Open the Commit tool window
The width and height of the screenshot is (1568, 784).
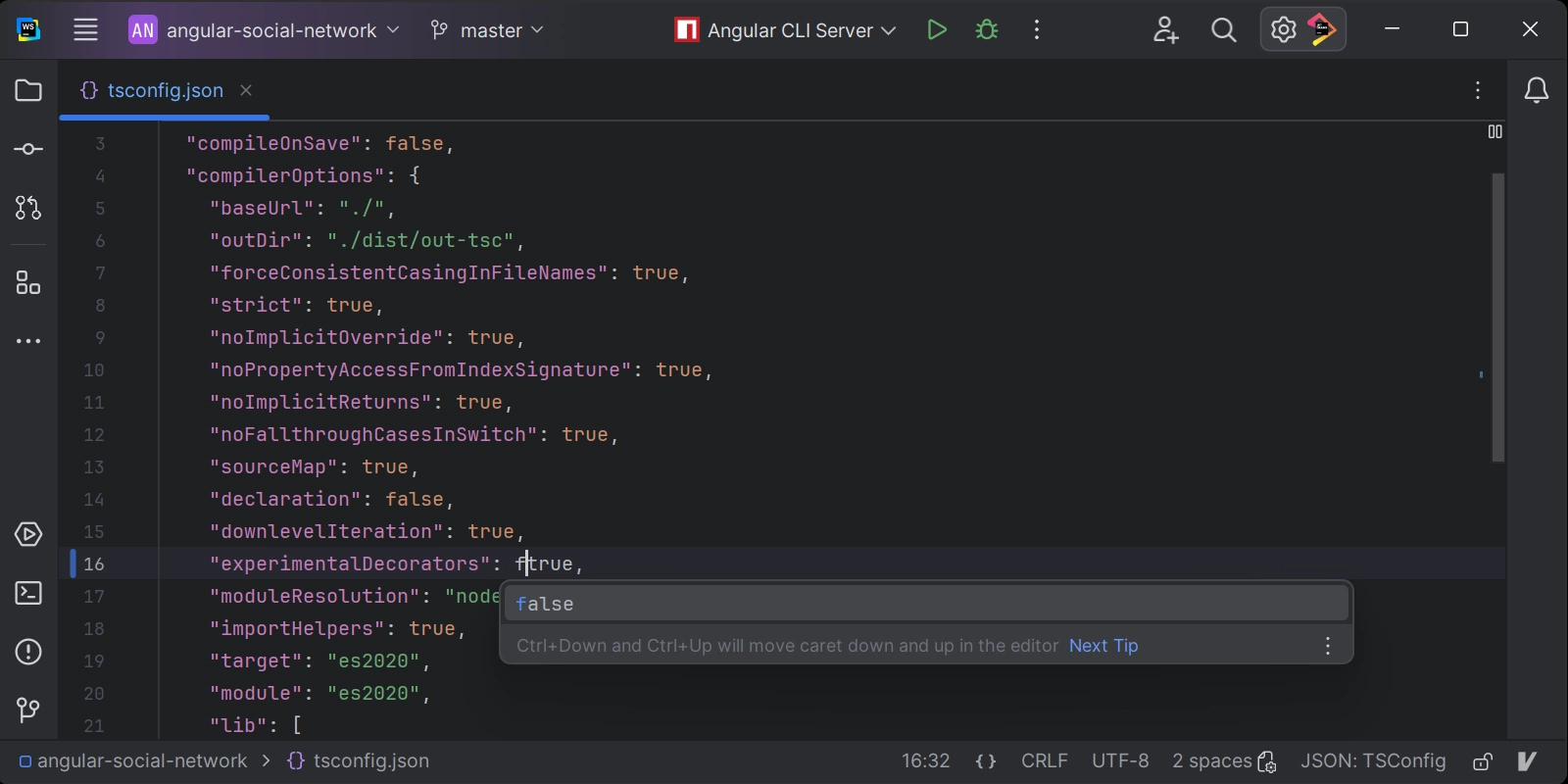(x=28, y=149)
